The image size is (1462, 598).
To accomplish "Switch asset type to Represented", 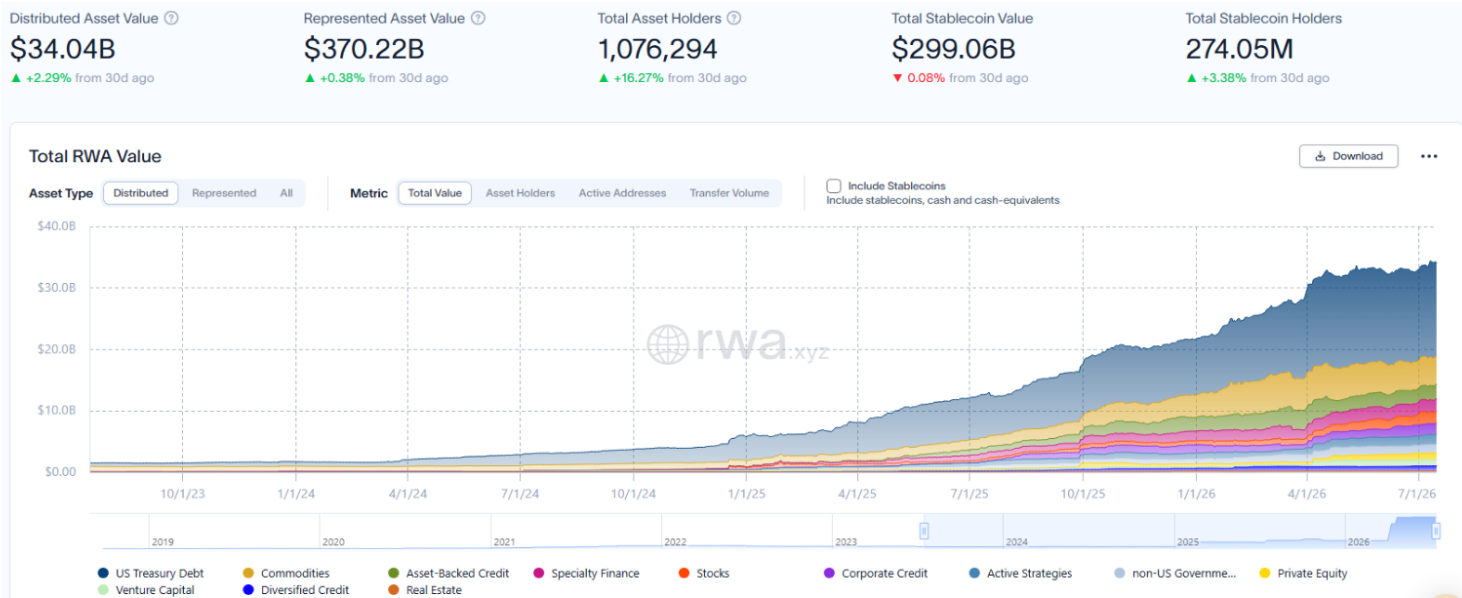I will click(224, 193).
